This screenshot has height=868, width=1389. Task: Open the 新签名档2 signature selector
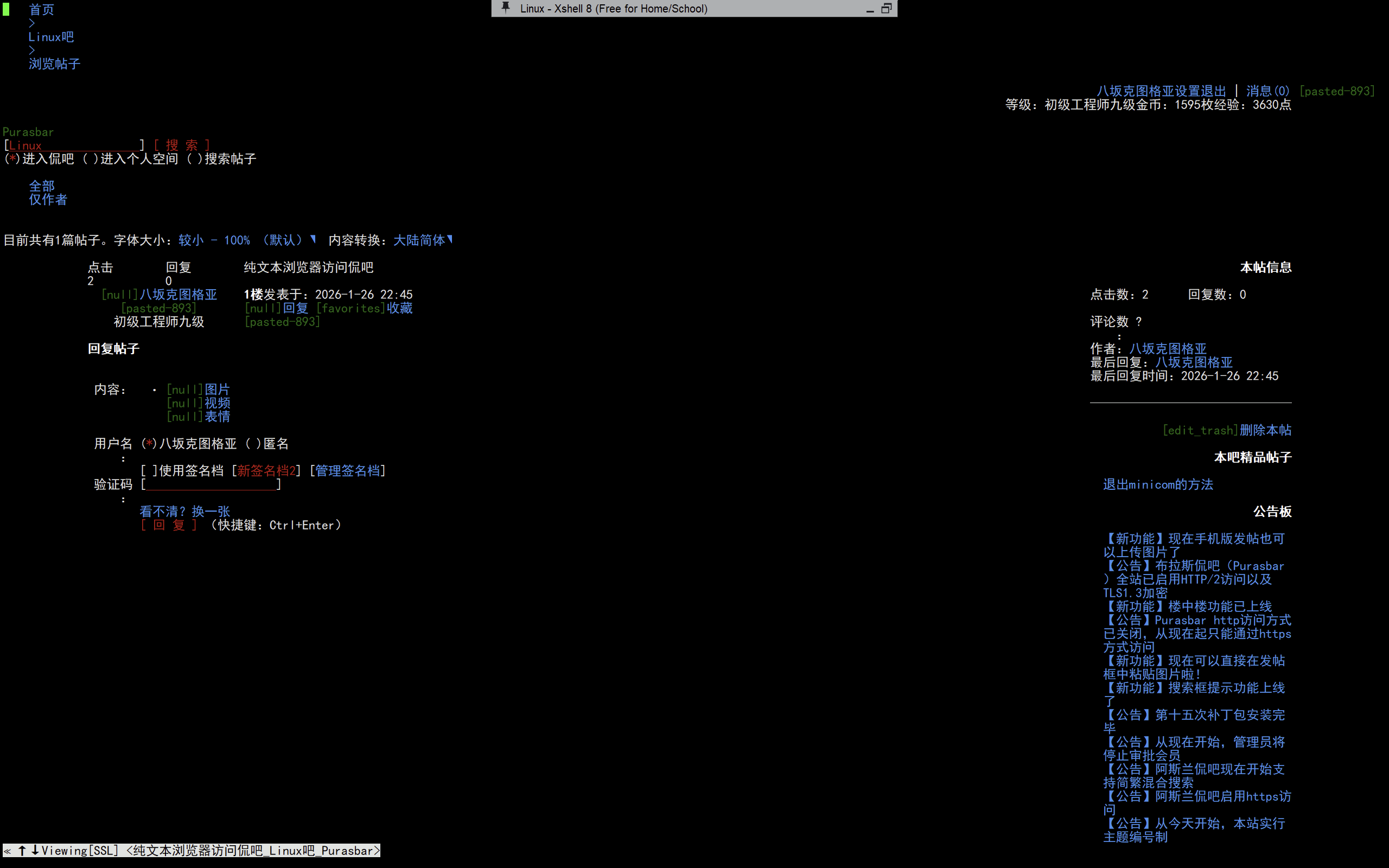(266, 471)
